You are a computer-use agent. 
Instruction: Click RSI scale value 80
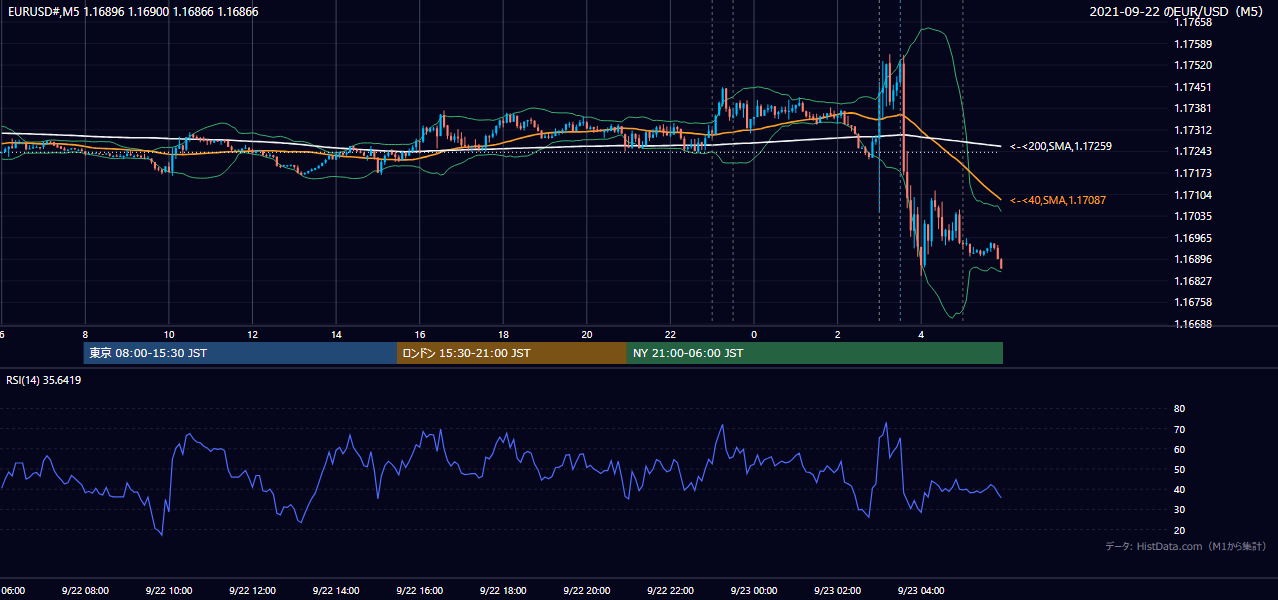tap(1179, 409)
